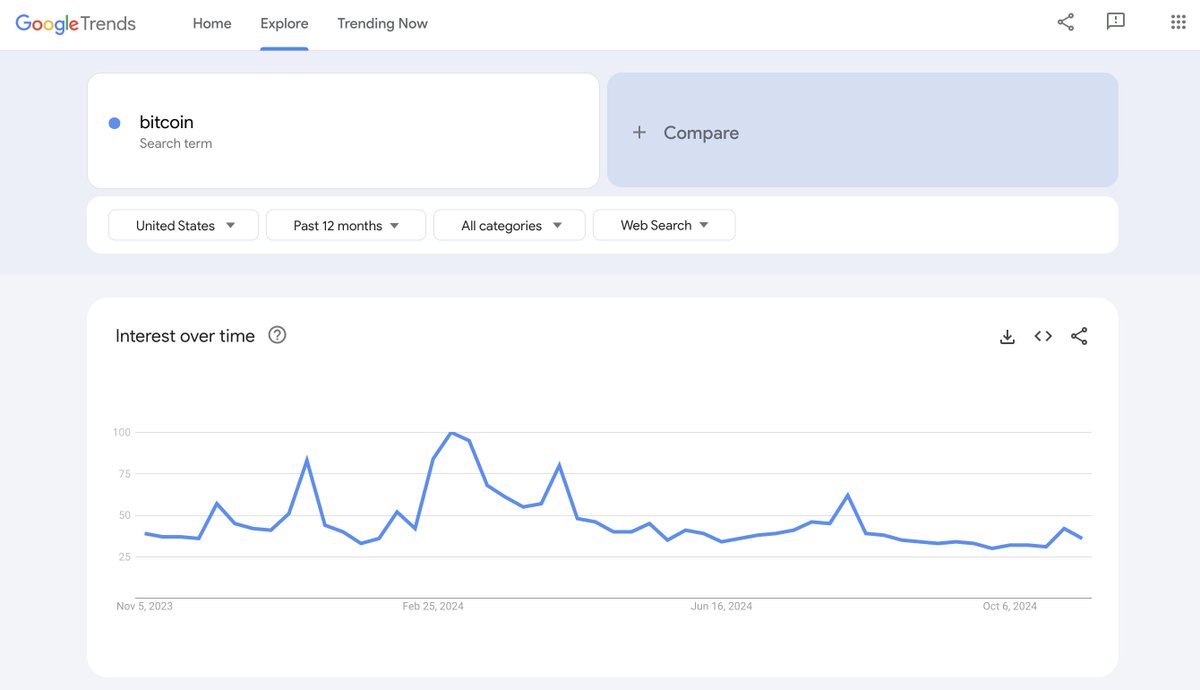Click the Feb 25, 2024 axis label
This screenshot has width=1200, height=690.
click(433, 606)
